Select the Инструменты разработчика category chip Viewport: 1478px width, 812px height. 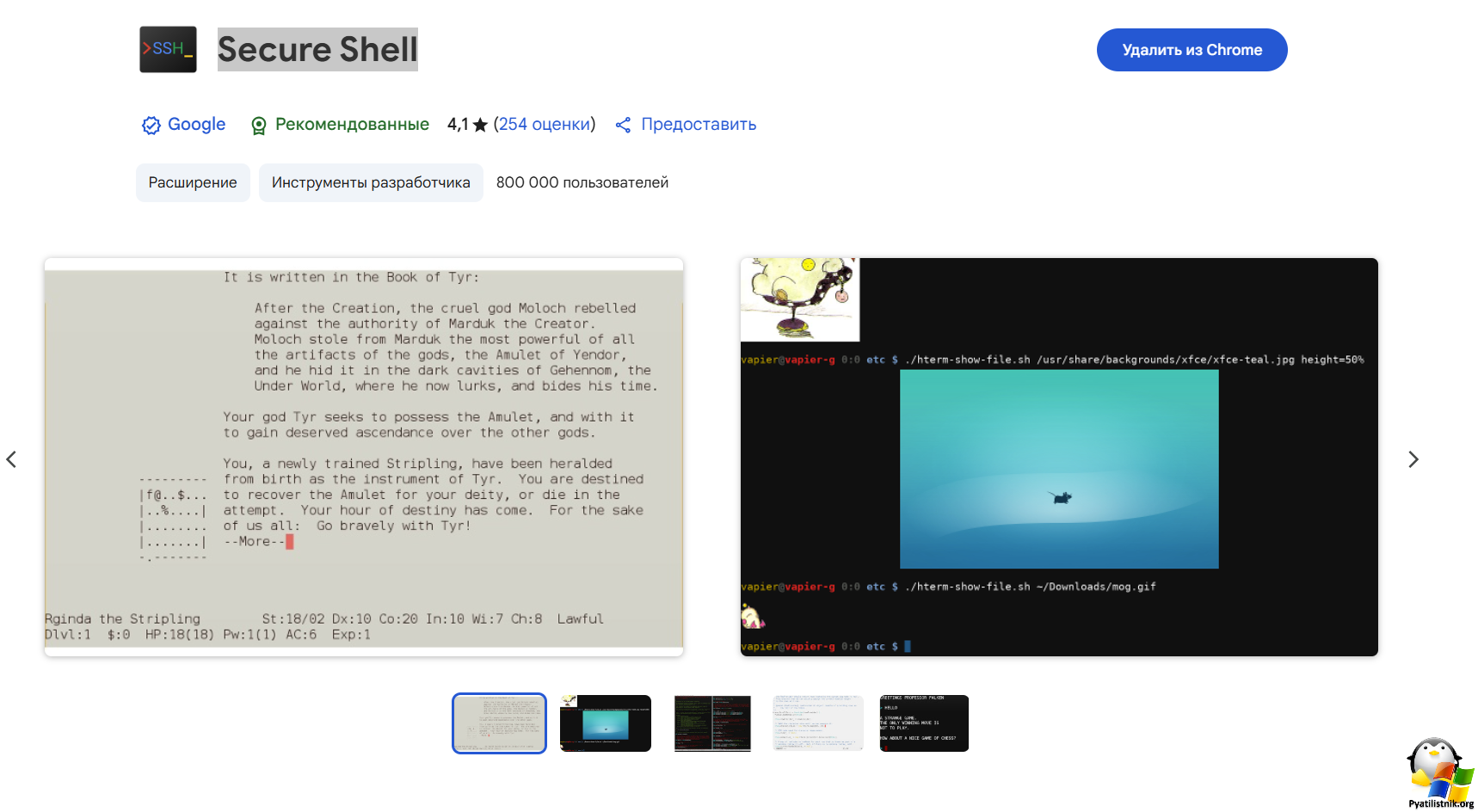pyautogui.click(x=371, y=182)
